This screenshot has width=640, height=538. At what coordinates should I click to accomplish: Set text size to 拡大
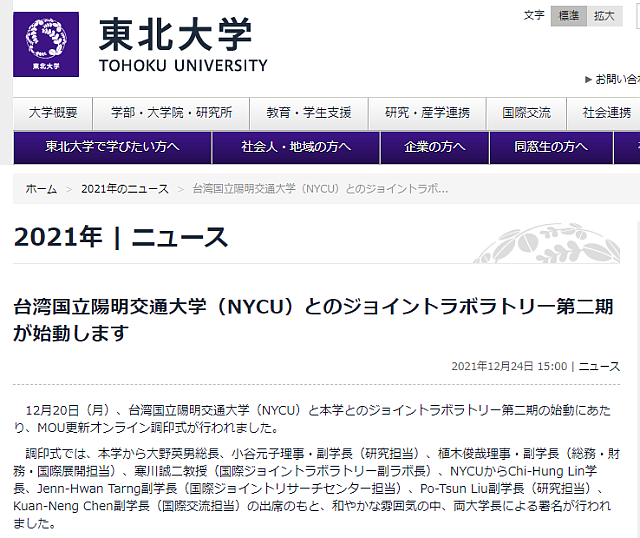pyautogui.click(x=604, y=16)
